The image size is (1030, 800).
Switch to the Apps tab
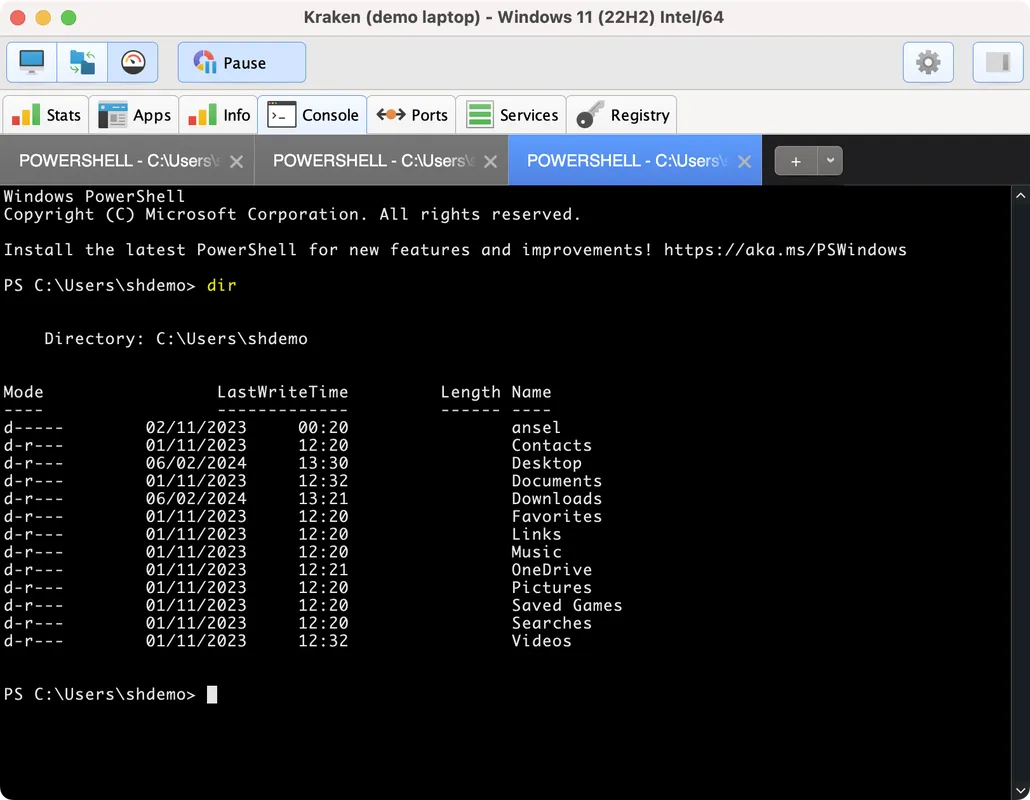point(134,114)
